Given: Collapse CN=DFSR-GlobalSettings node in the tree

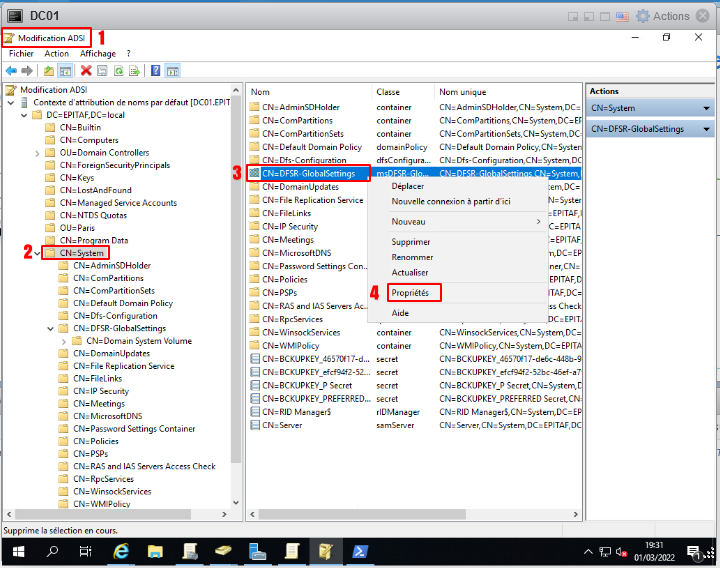Looking at the screenshot, I should [51, 328].
